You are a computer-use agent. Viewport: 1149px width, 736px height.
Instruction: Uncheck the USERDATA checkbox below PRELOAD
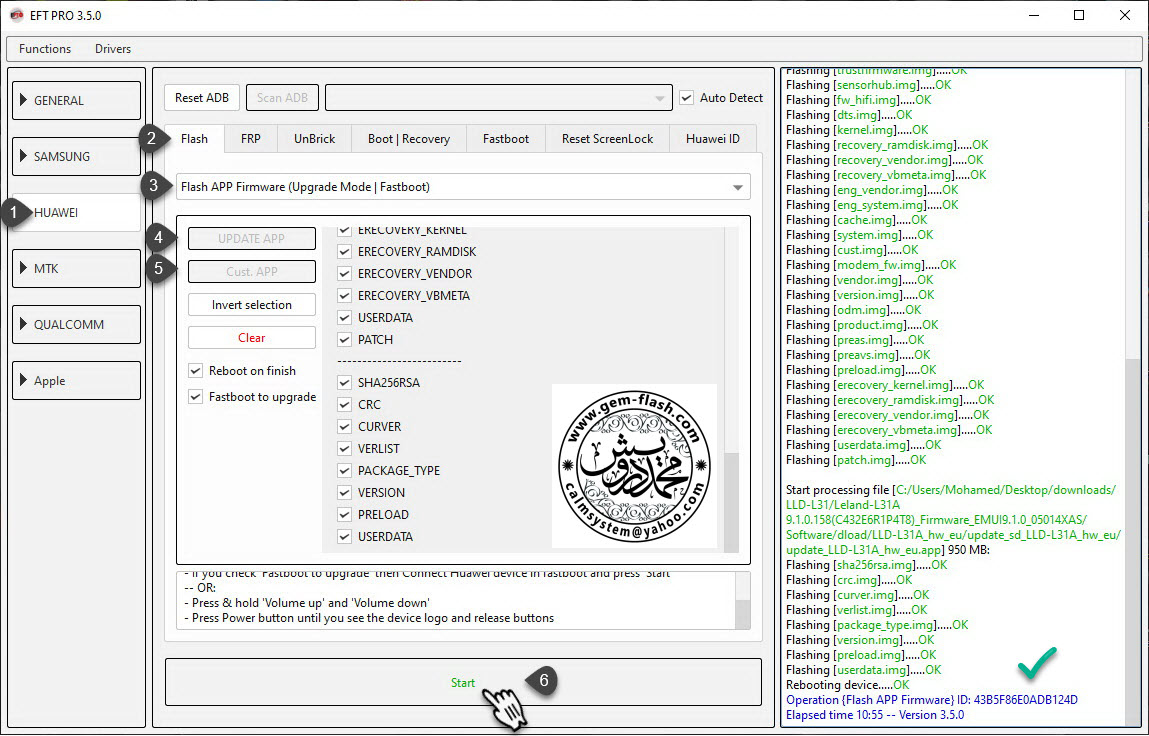point(344,536)
